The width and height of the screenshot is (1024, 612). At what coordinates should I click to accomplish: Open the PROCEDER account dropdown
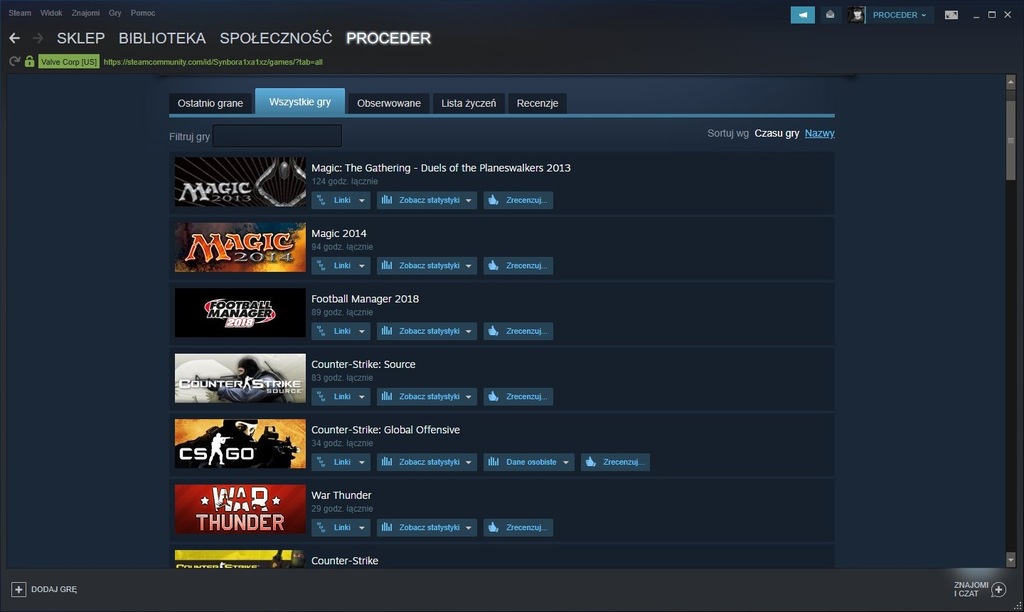point(899,14)
